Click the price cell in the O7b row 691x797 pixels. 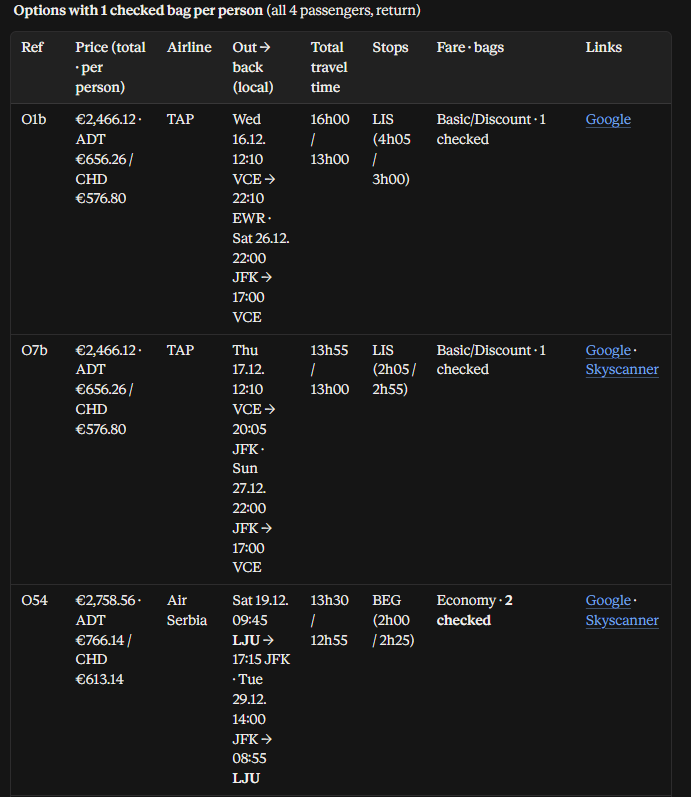[108, 389]
